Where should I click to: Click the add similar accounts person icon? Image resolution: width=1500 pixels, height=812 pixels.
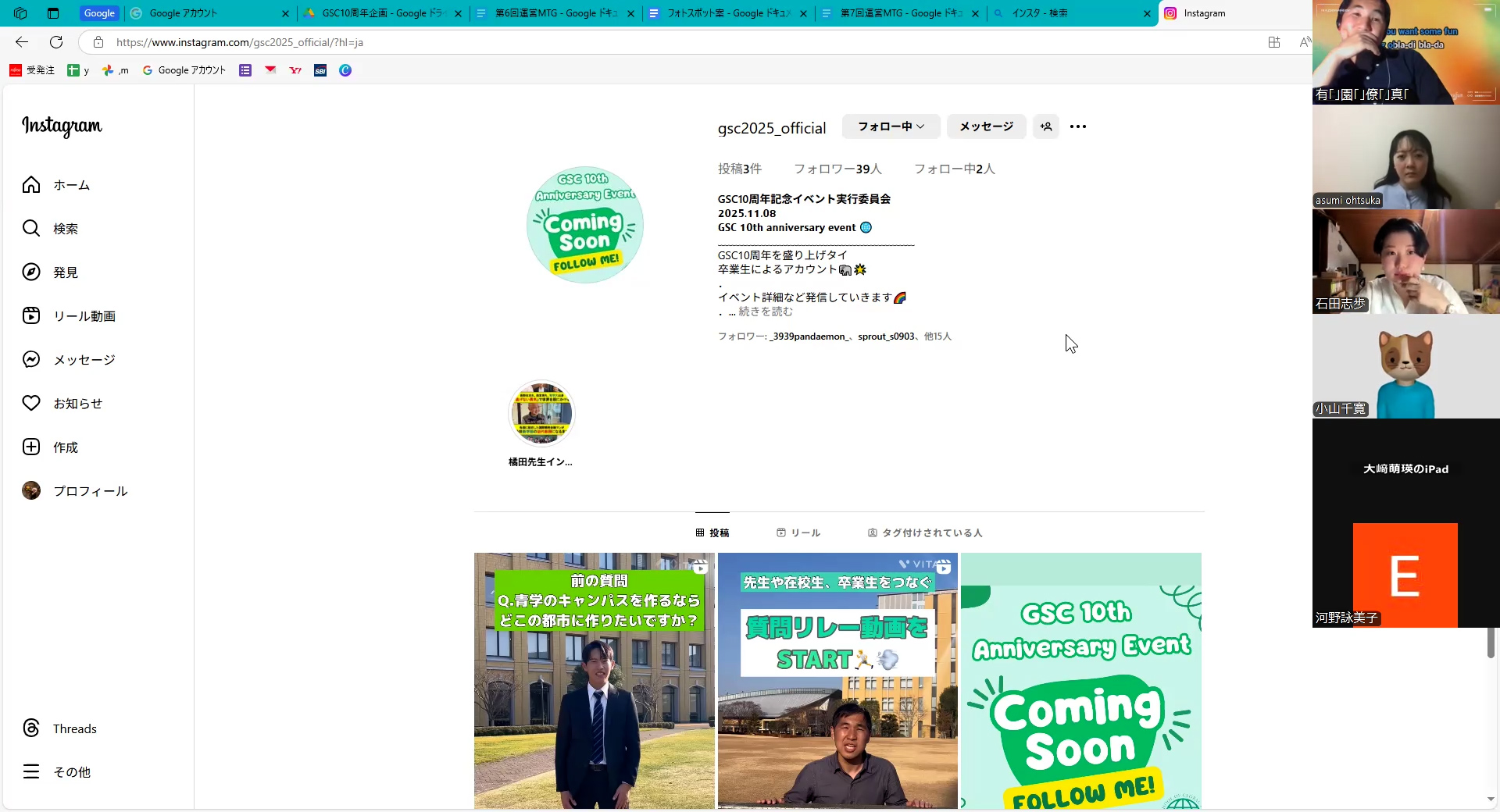[x=1045, y=126]
